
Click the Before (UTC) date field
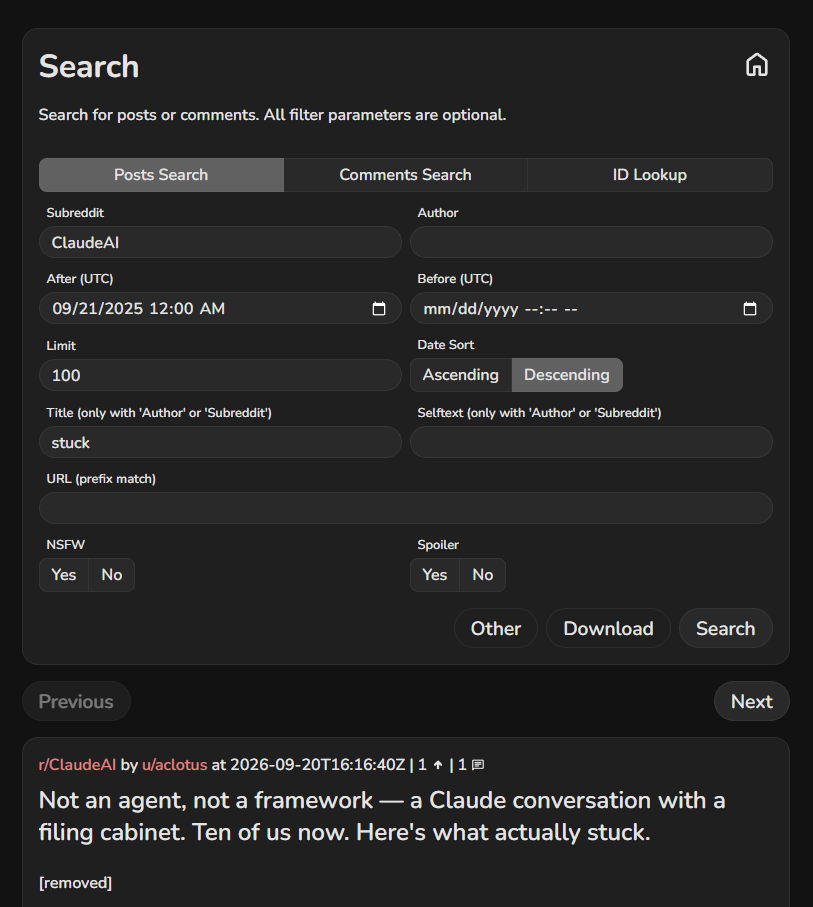point(591,308)
